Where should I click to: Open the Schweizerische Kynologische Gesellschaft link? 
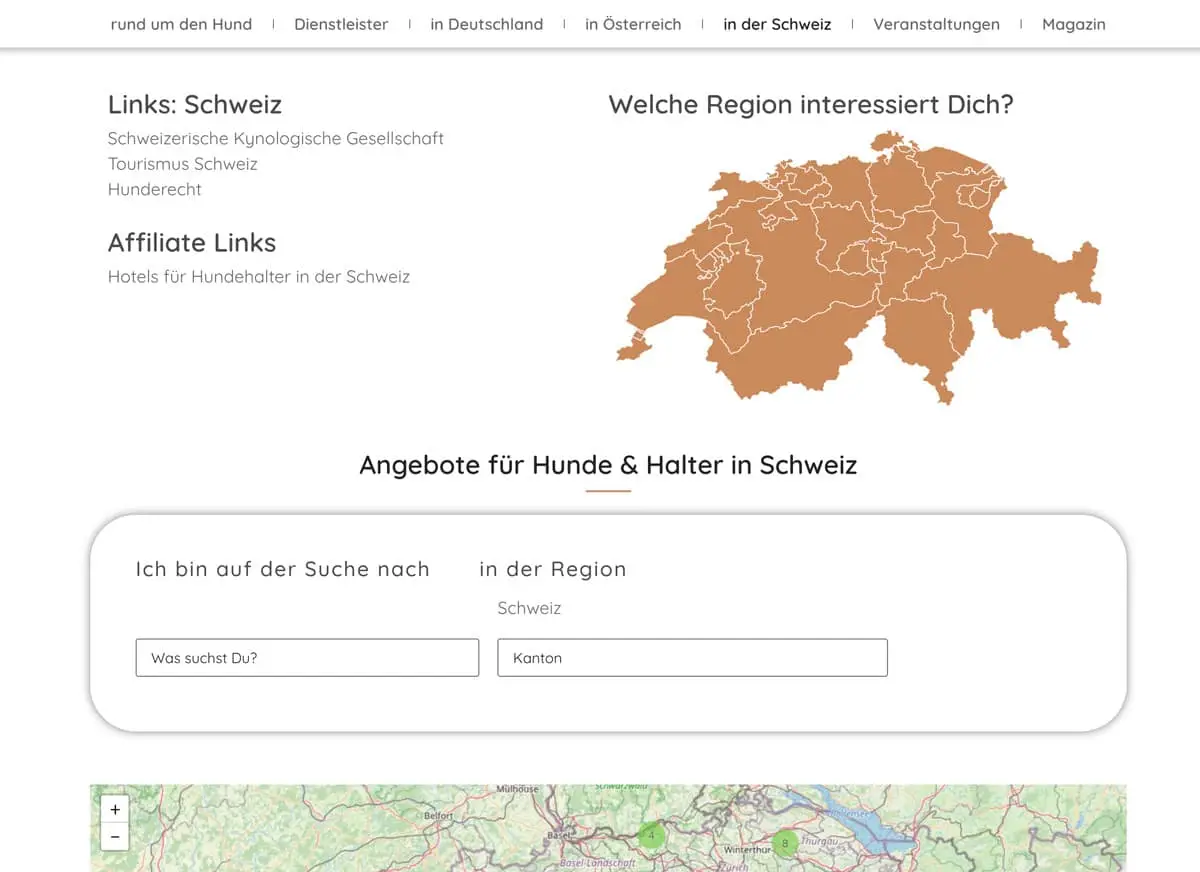pyautogui.click(x=275, y=138)
